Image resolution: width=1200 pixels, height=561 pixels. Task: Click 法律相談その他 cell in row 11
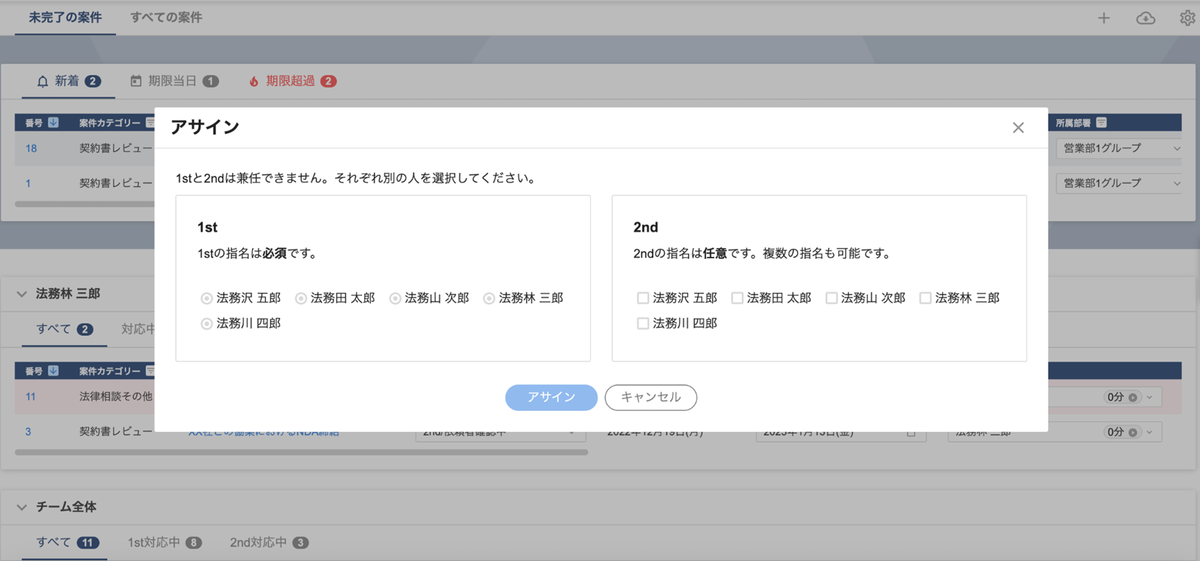point(115,397)
